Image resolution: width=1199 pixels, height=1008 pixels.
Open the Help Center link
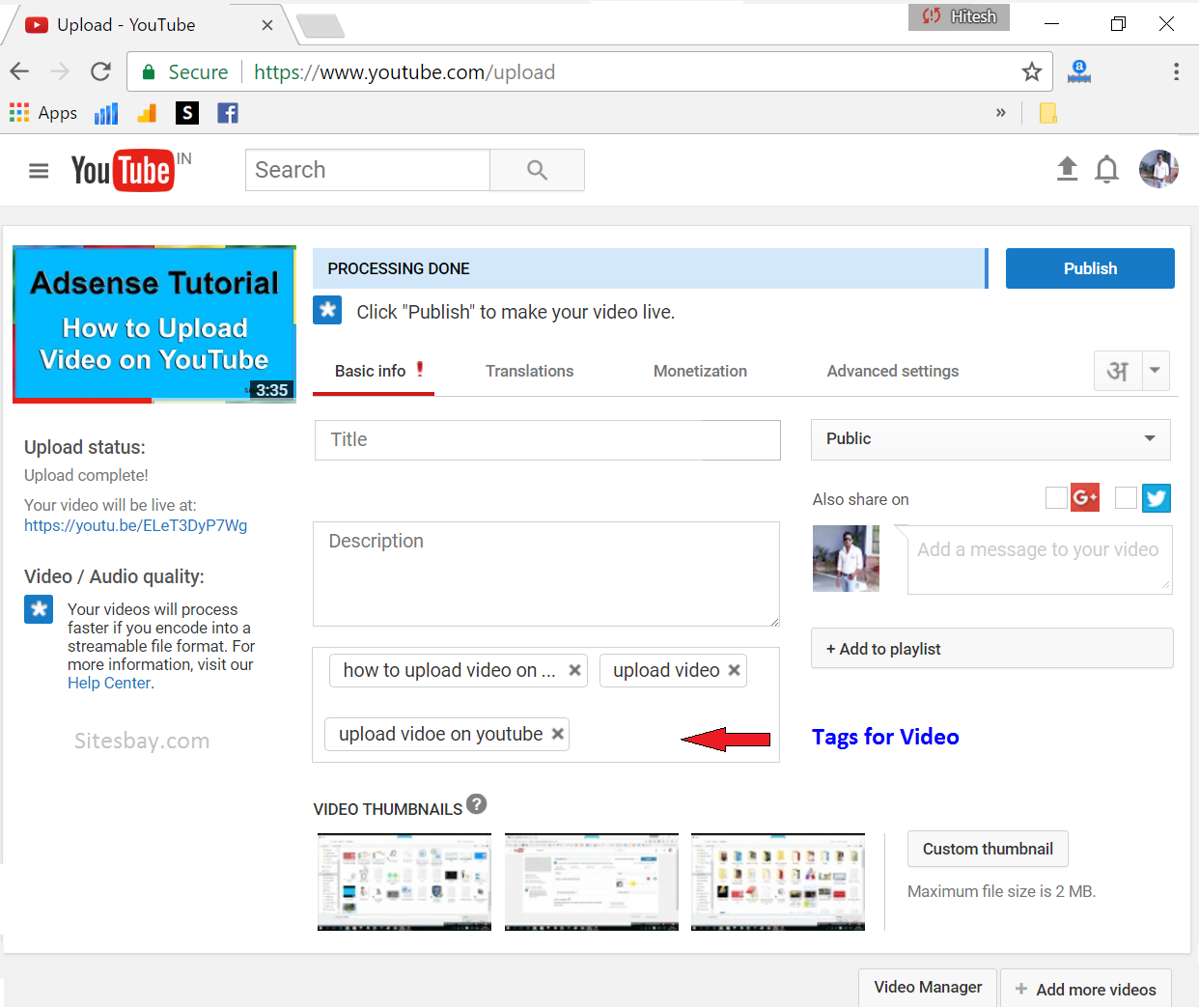coord(109,683)
